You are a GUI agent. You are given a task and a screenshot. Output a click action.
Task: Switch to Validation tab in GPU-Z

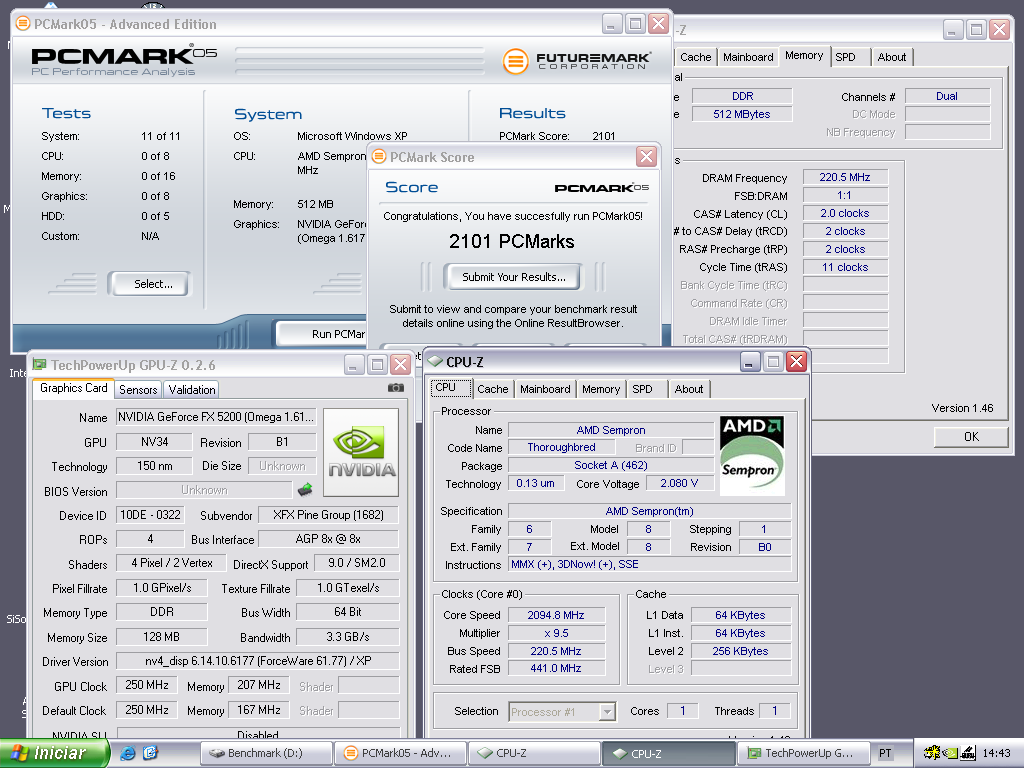tap(191, 389)
